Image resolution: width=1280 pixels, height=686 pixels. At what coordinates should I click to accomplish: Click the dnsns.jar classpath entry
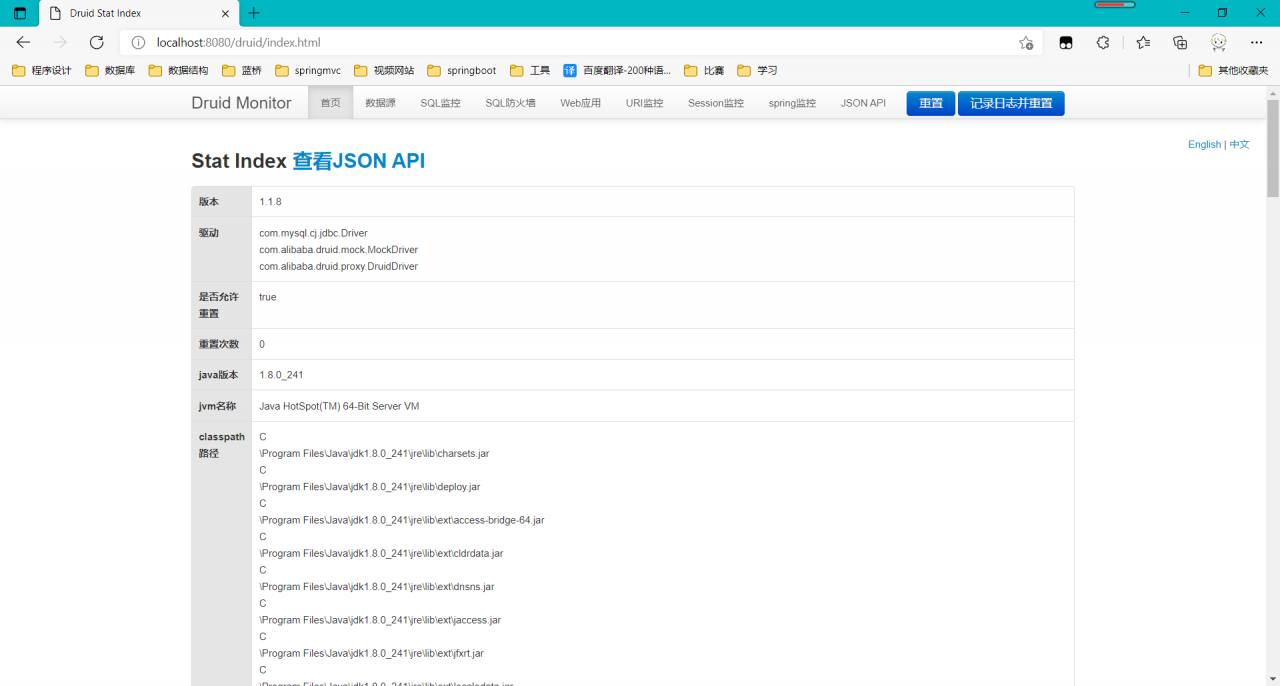[377, 587]
